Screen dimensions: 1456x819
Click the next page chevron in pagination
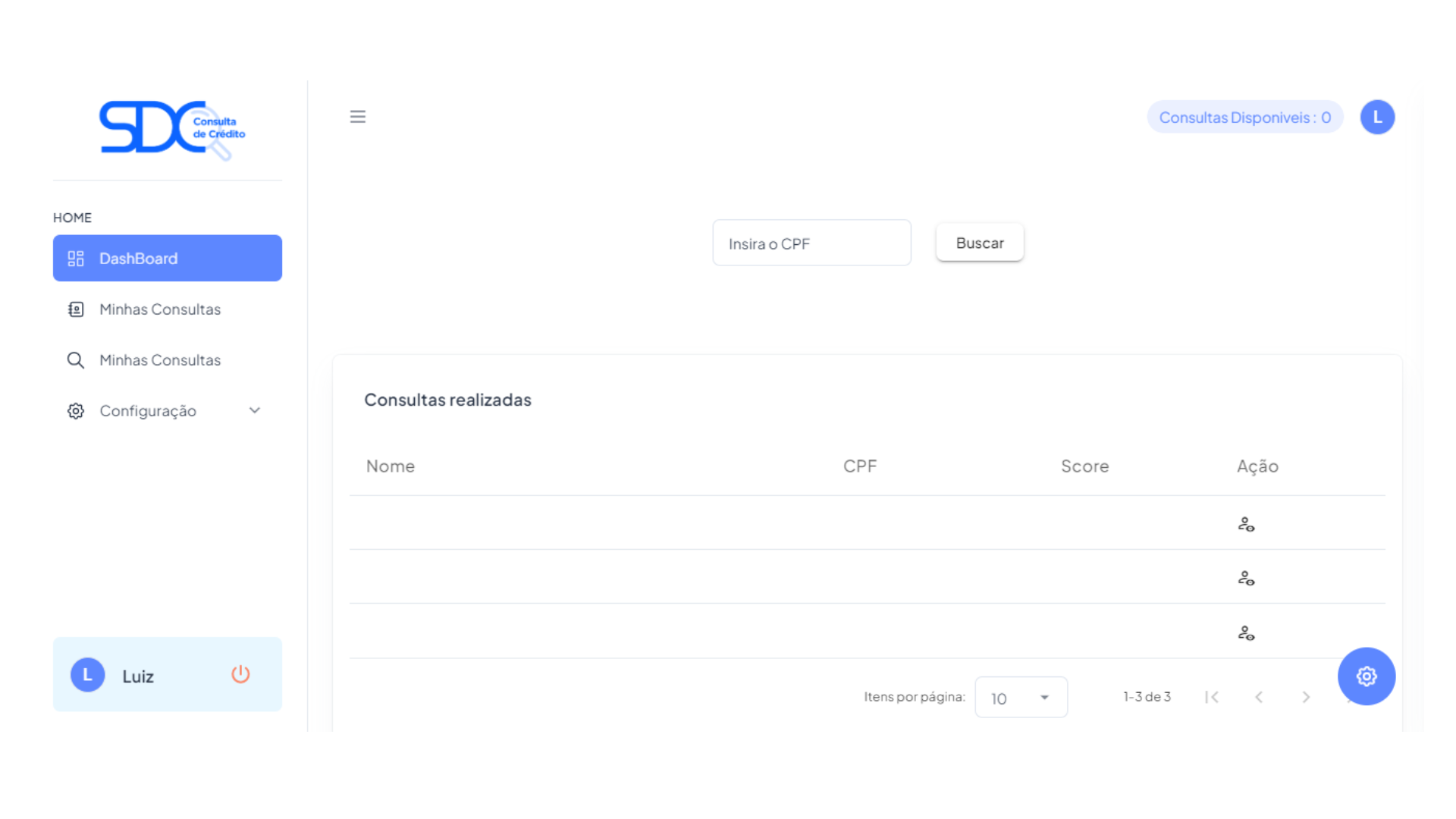coord(1306,697)
